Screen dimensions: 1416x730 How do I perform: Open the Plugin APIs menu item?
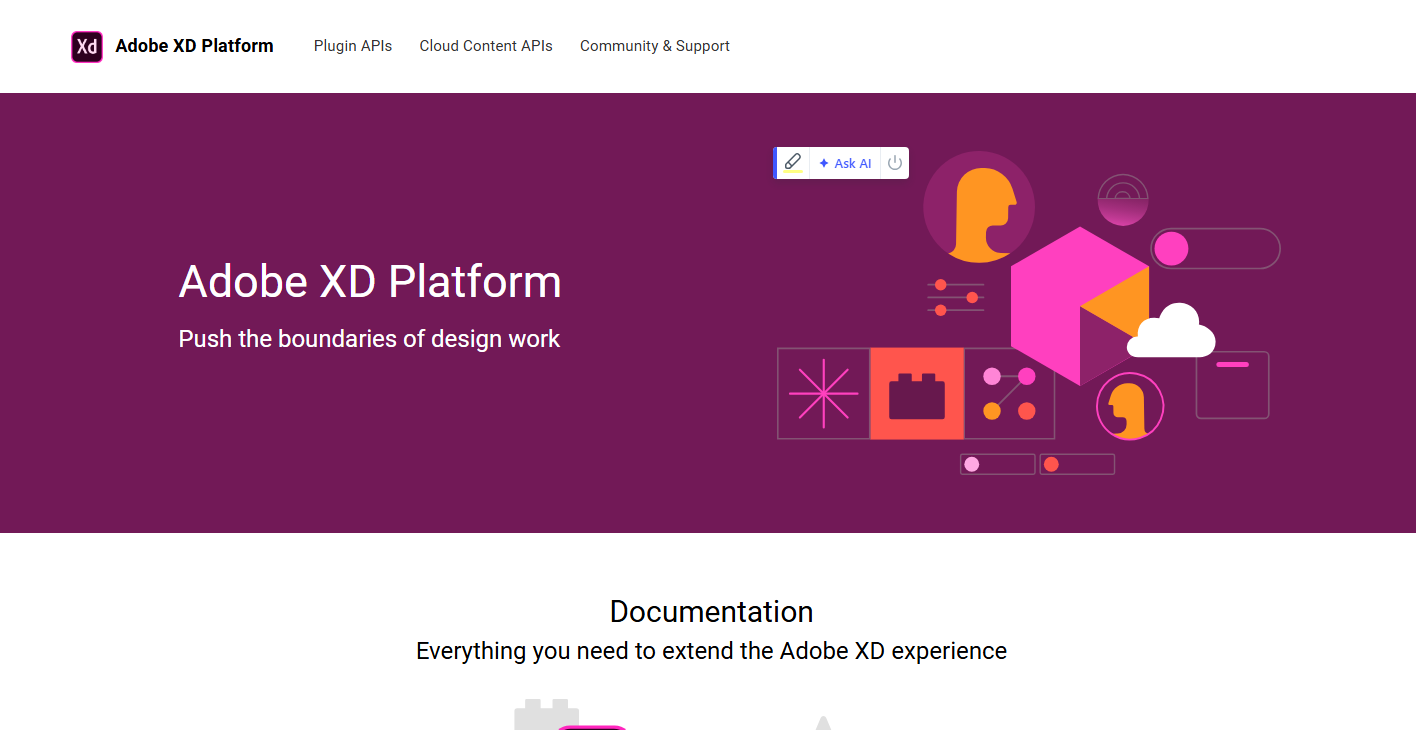[353, 46]
